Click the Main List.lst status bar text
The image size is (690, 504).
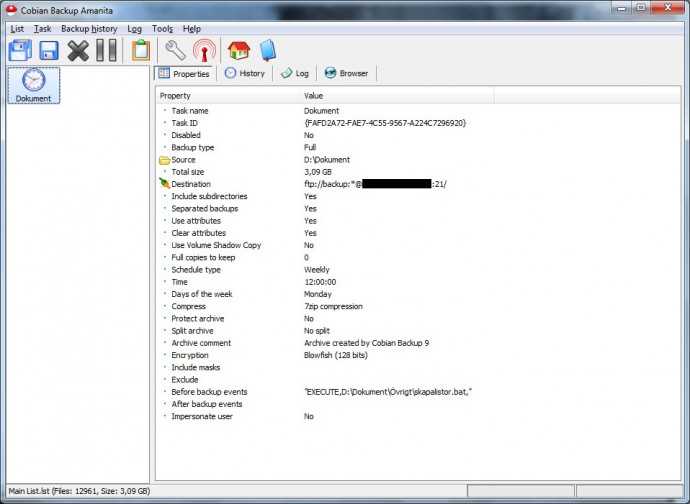(x=79, y=491)
